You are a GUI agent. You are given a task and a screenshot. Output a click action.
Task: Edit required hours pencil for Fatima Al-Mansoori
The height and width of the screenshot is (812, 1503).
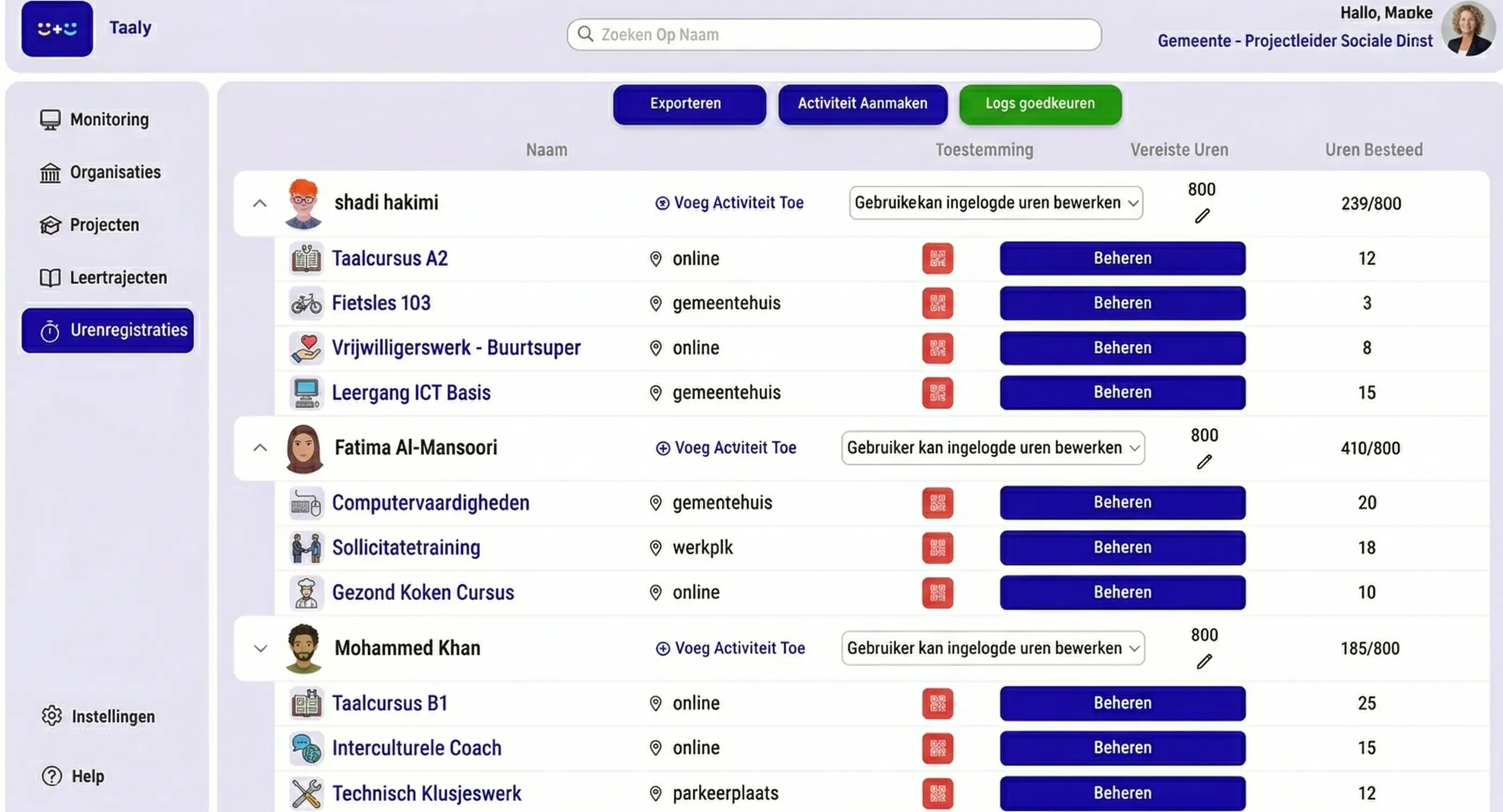pos(1204,462)
